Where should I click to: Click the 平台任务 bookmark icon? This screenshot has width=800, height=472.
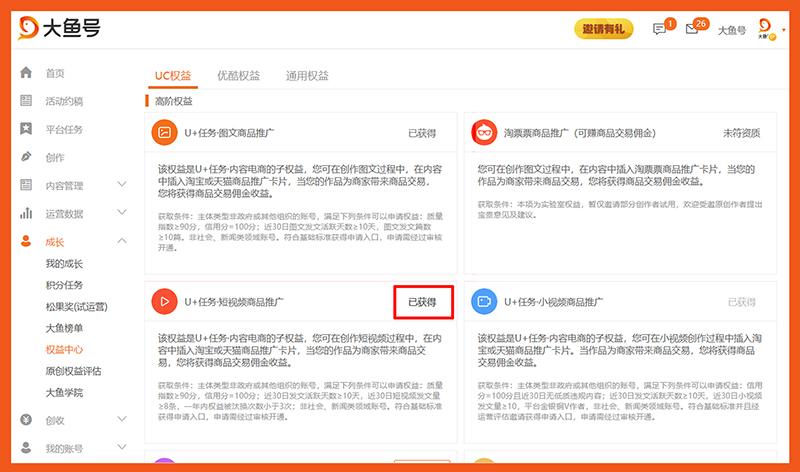(x=26, y=129)
